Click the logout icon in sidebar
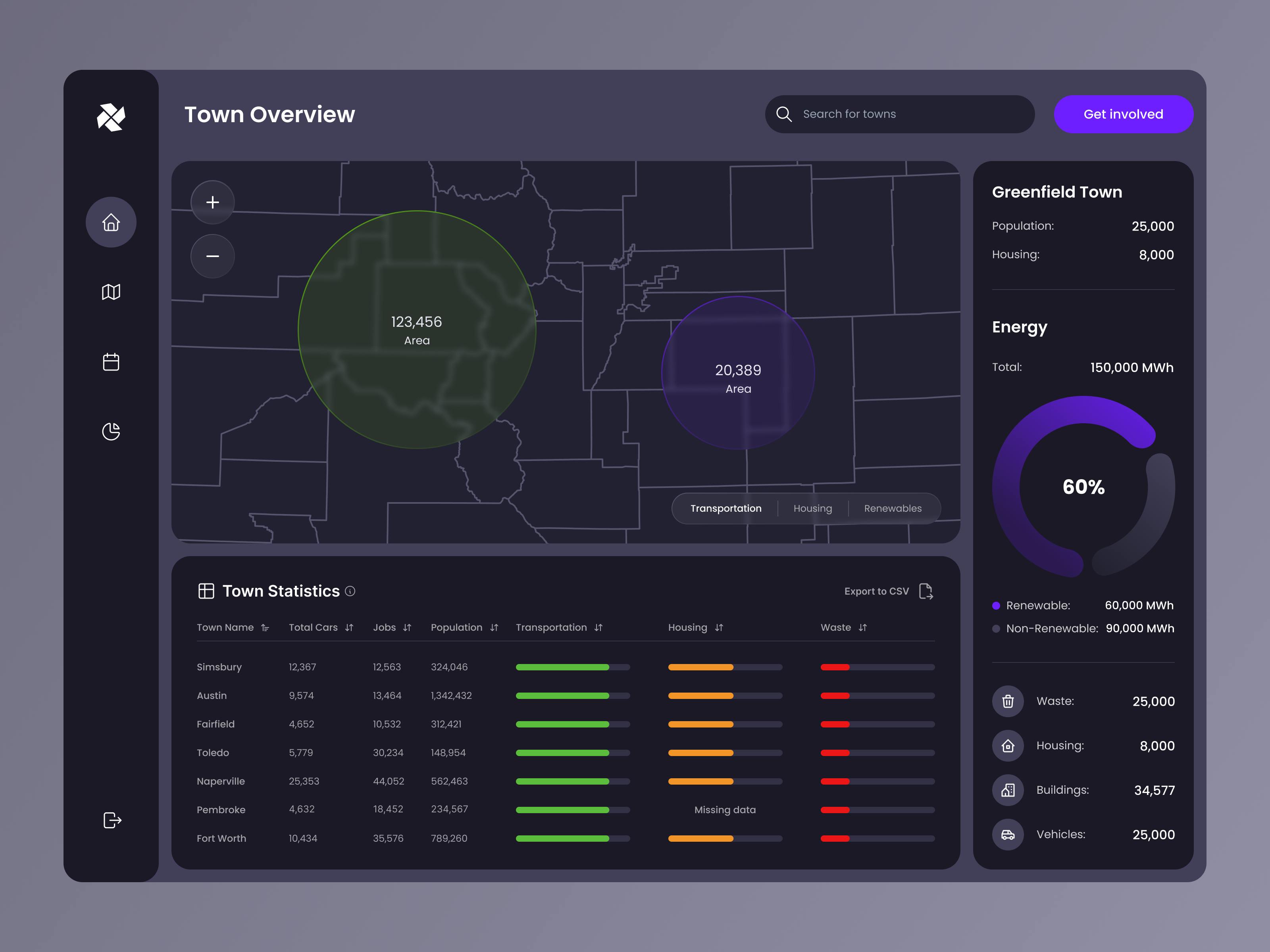Image resolution: width=1270 pixels, height=952 pixels. click(112, 820)
